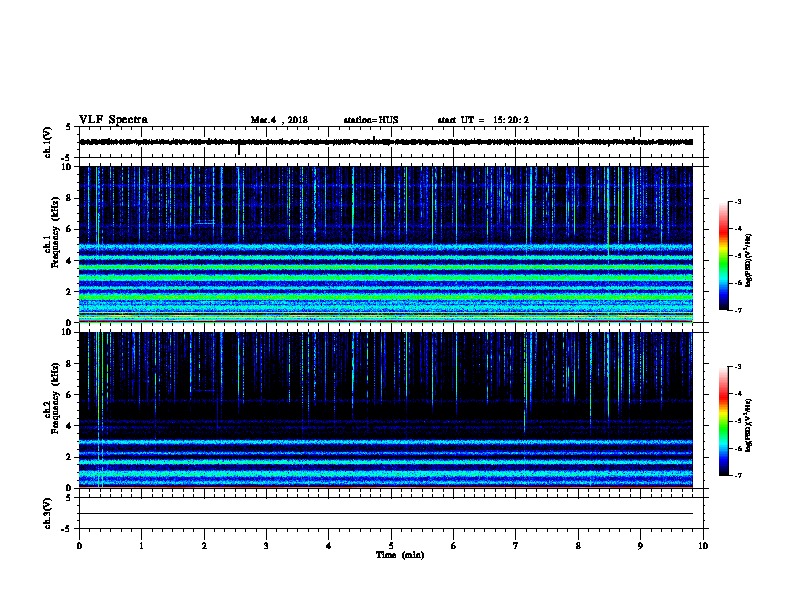Click the "ch.3(V)" waveform axis label
Screen dimensions: 792x612
tap(47, 513)
